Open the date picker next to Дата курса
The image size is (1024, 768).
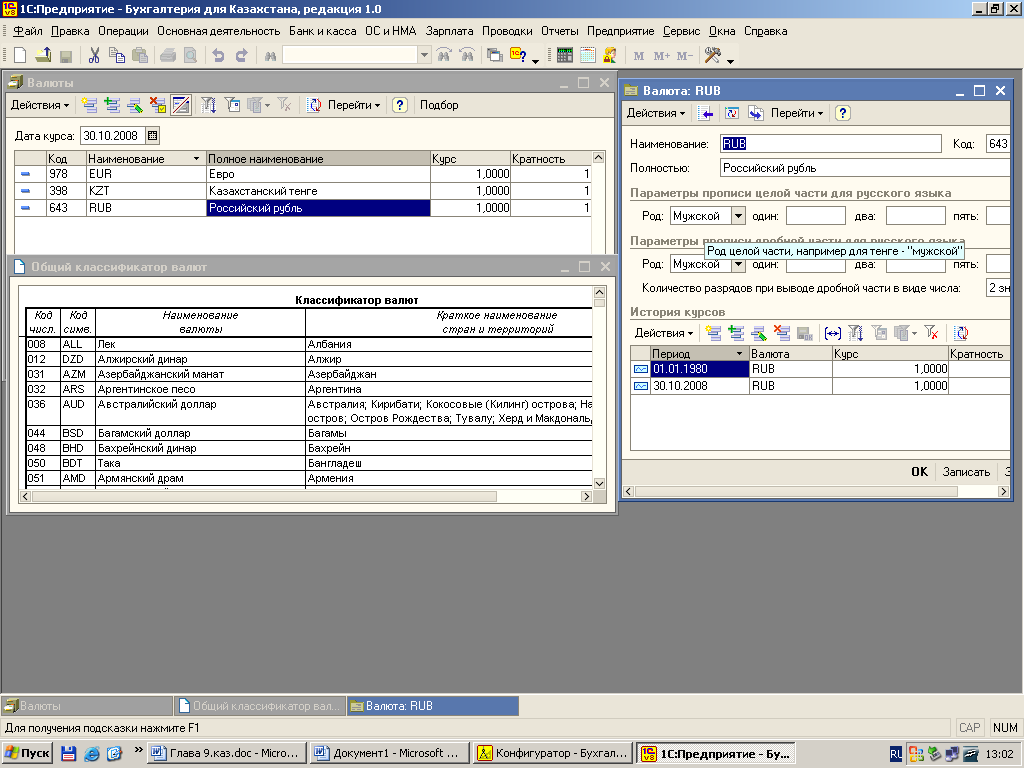152,136
